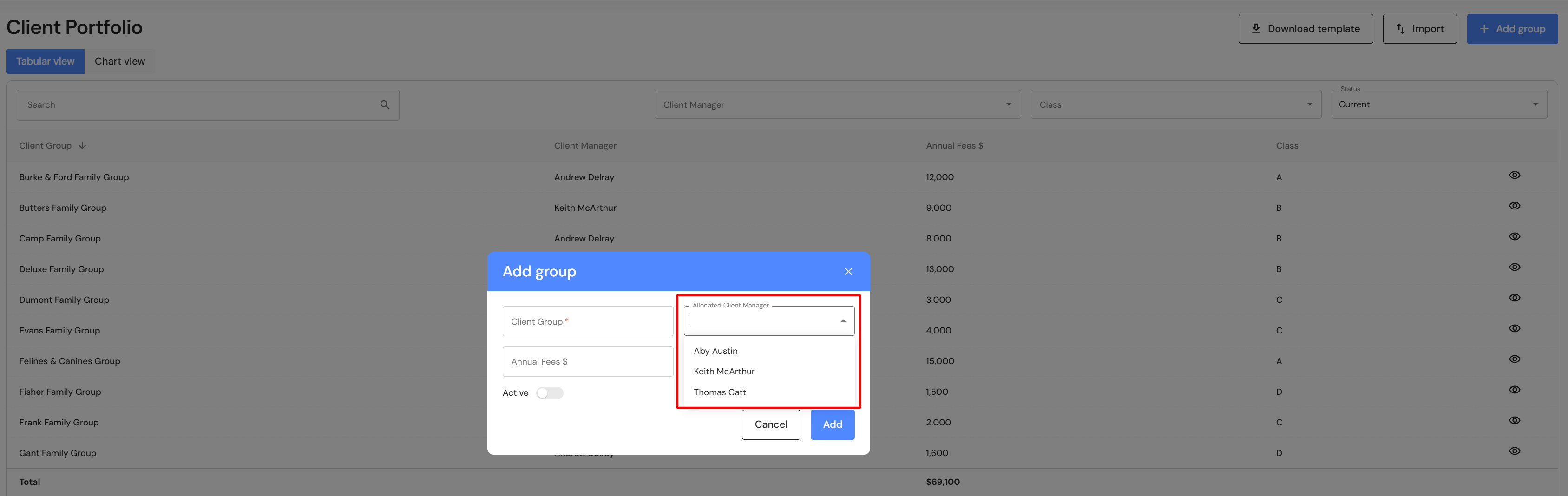The width and height of the screenshot is (1568, 496).
Task: View Gant Family Group via eye icon
Action: (1515, 451)
